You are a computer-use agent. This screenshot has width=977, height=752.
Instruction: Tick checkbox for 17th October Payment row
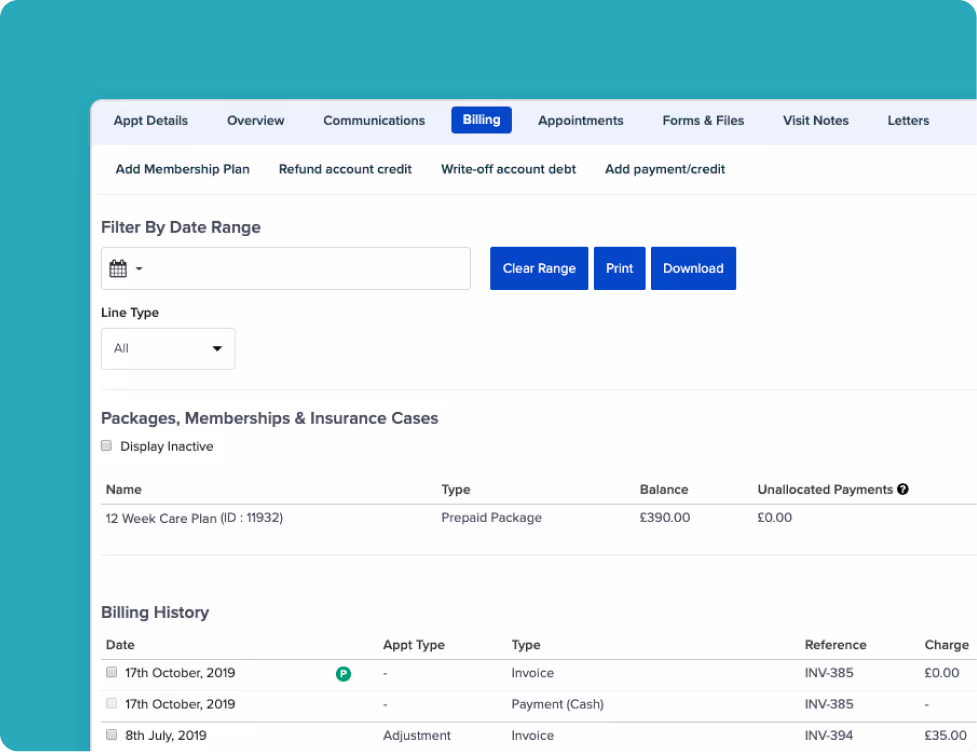pos(112,703)
